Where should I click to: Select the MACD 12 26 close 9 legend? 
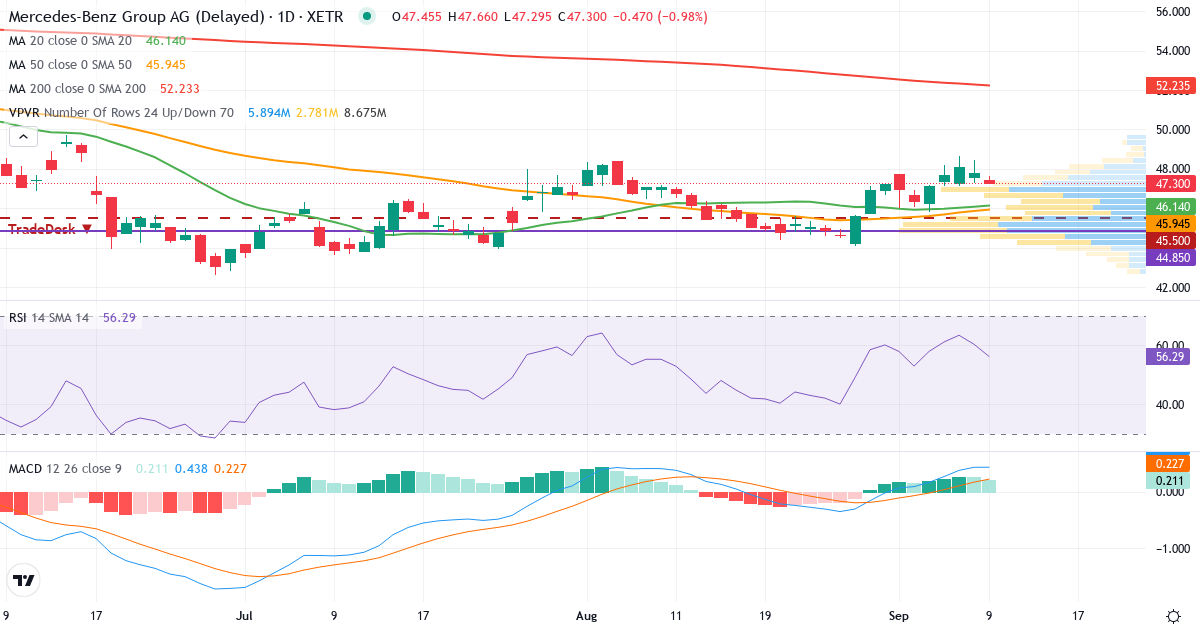[x=65, y=468]
